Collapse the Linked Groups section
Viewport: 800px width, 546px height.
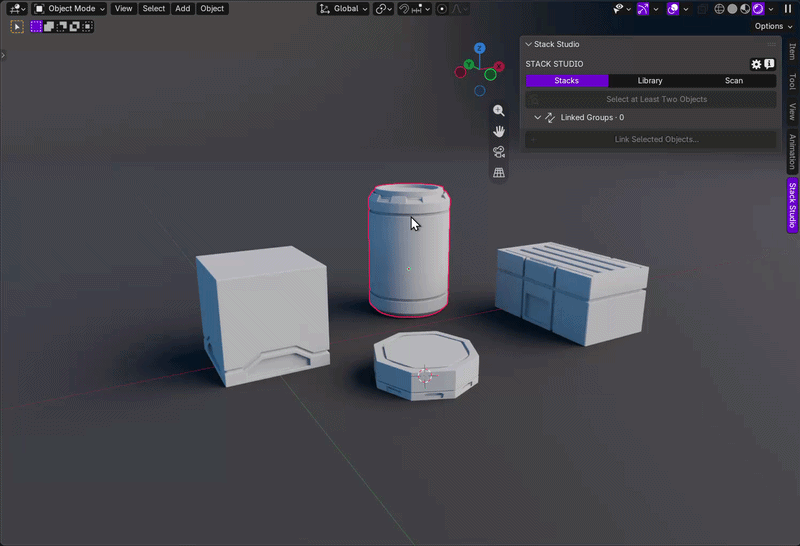[537, 117]
